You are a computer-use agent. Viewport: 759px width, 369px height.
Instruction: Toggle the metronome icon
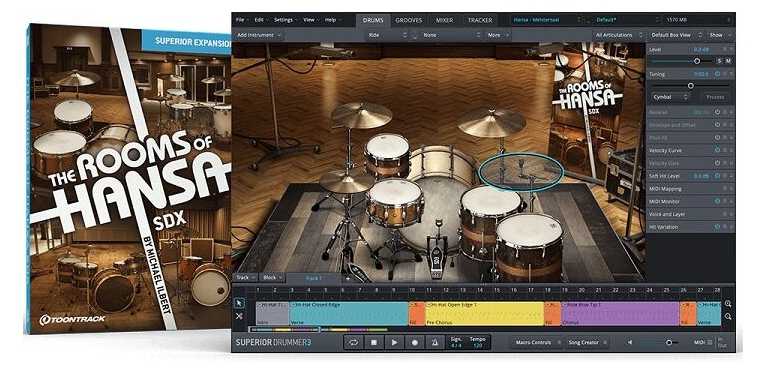click(435, 342)
